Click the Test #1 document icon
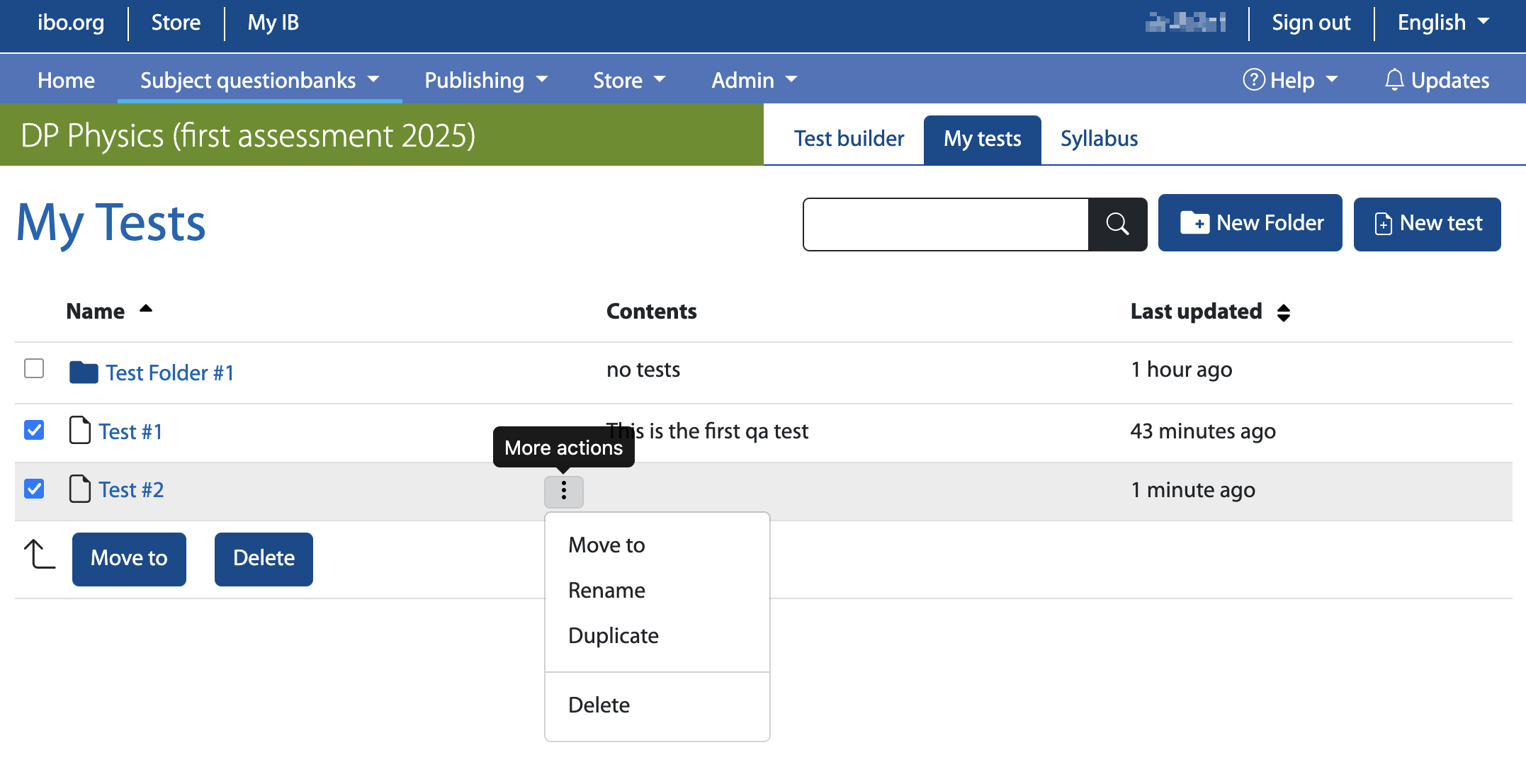The image size is (1526, 784). (80, 431)
